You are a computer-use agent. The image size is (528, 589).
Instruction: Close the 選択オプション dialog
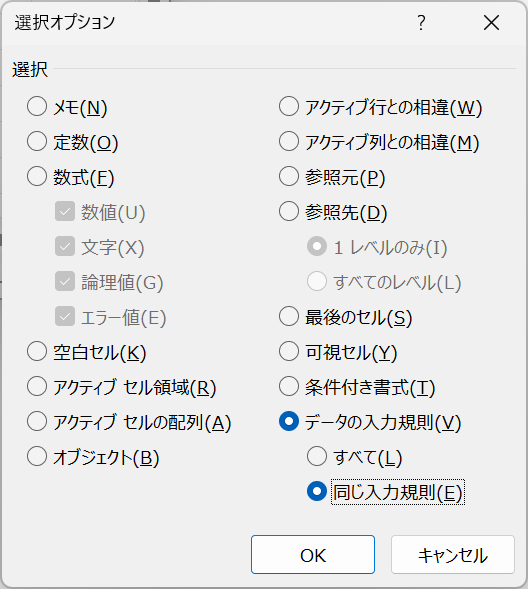pyautogui.click(x=491, y=23)
